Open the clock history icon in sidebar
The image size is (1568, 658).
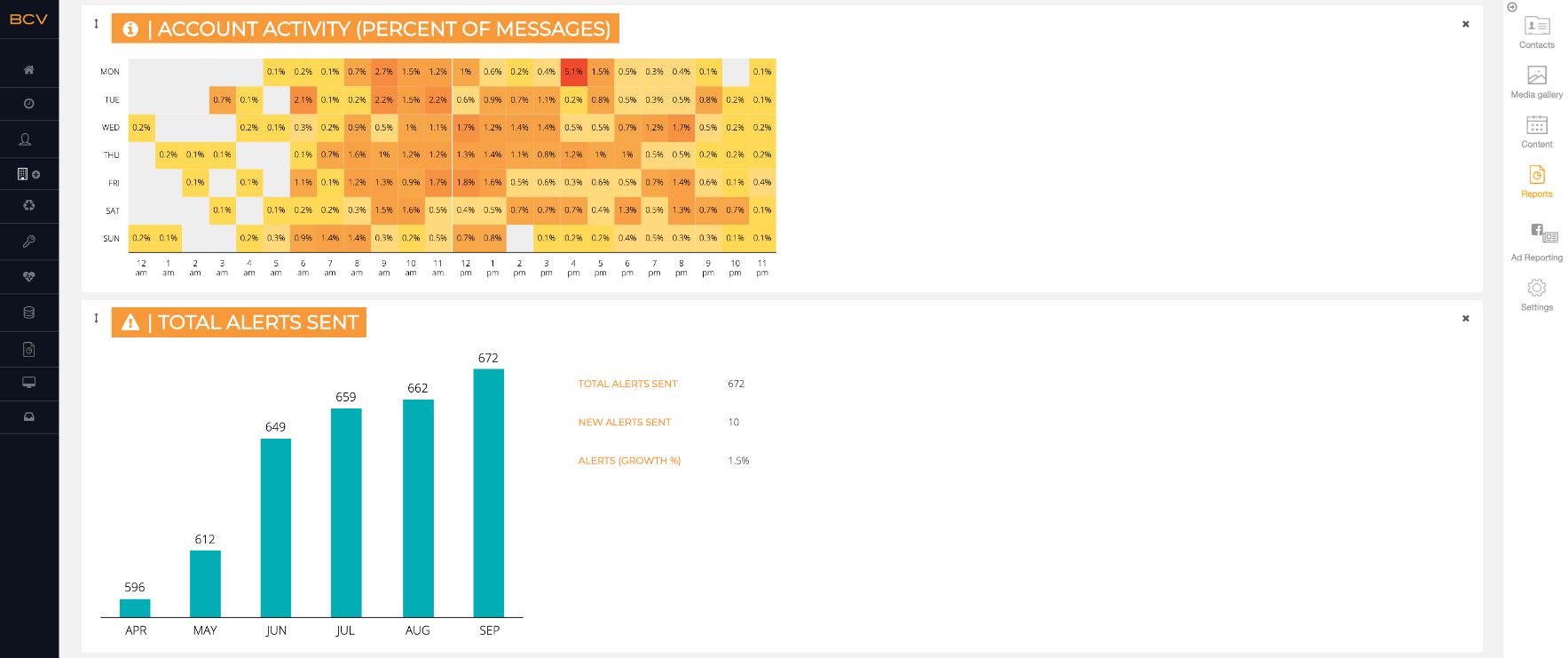point(28,104)
